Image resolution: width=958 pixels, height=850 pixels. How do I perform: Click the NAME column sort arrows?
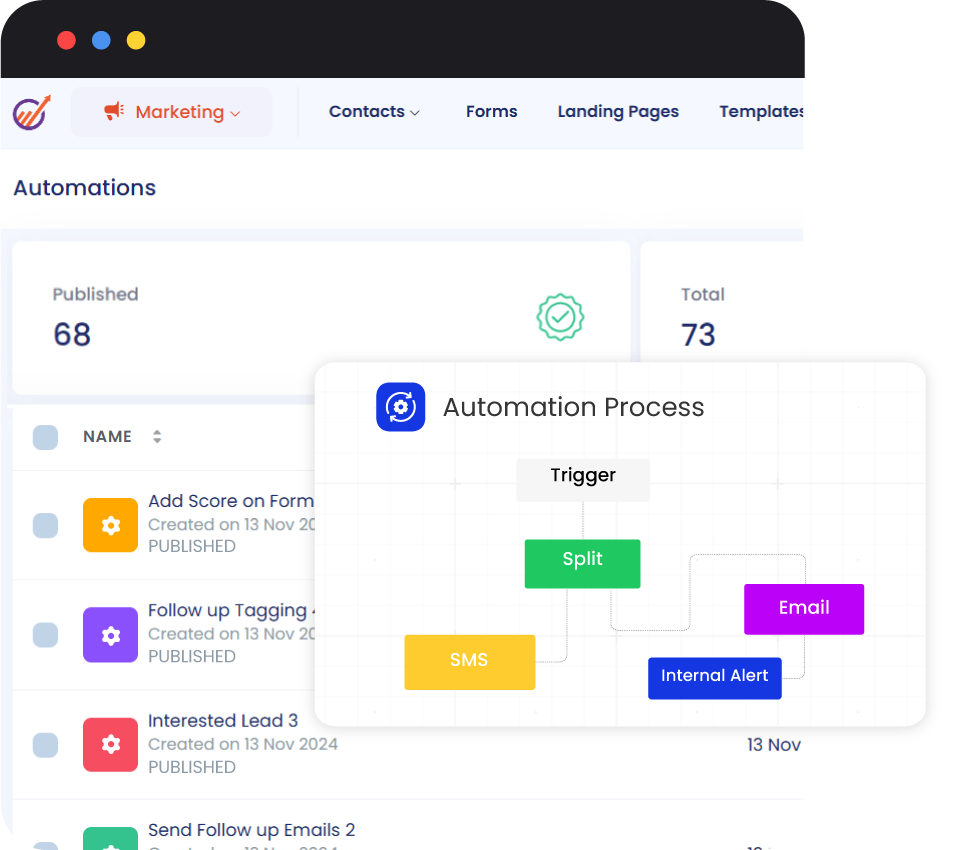156,437
